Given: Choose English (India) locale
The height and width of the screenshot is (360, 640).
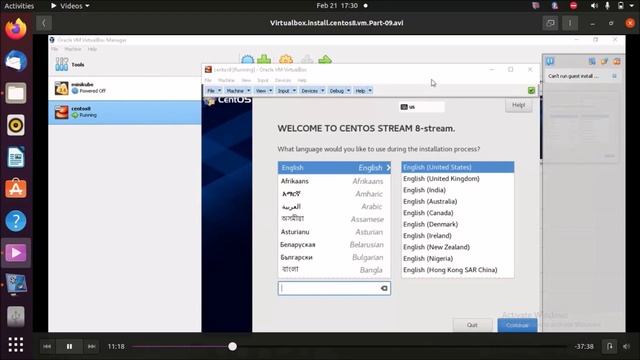Looking at the screenshot, I should click(x=458, y=190).
